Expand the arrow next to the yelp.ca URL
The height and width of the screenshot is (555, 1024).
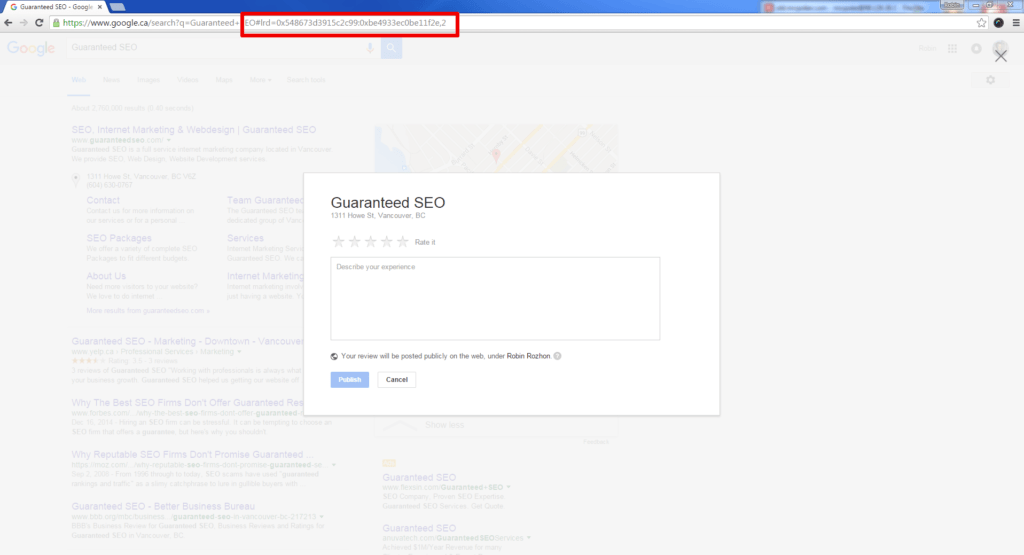[239, 352]
